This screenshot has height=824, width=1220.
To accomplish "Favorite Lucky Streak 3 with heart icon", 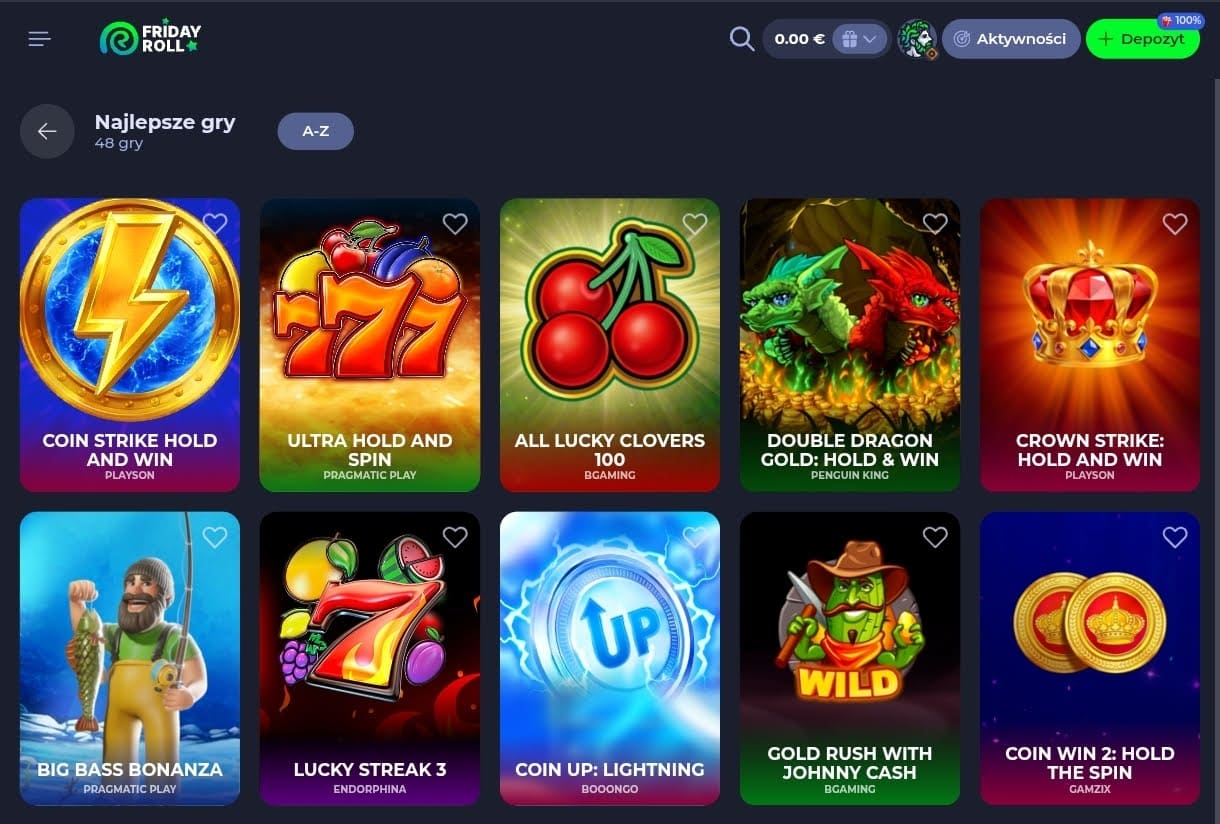I will coord(455,537).
